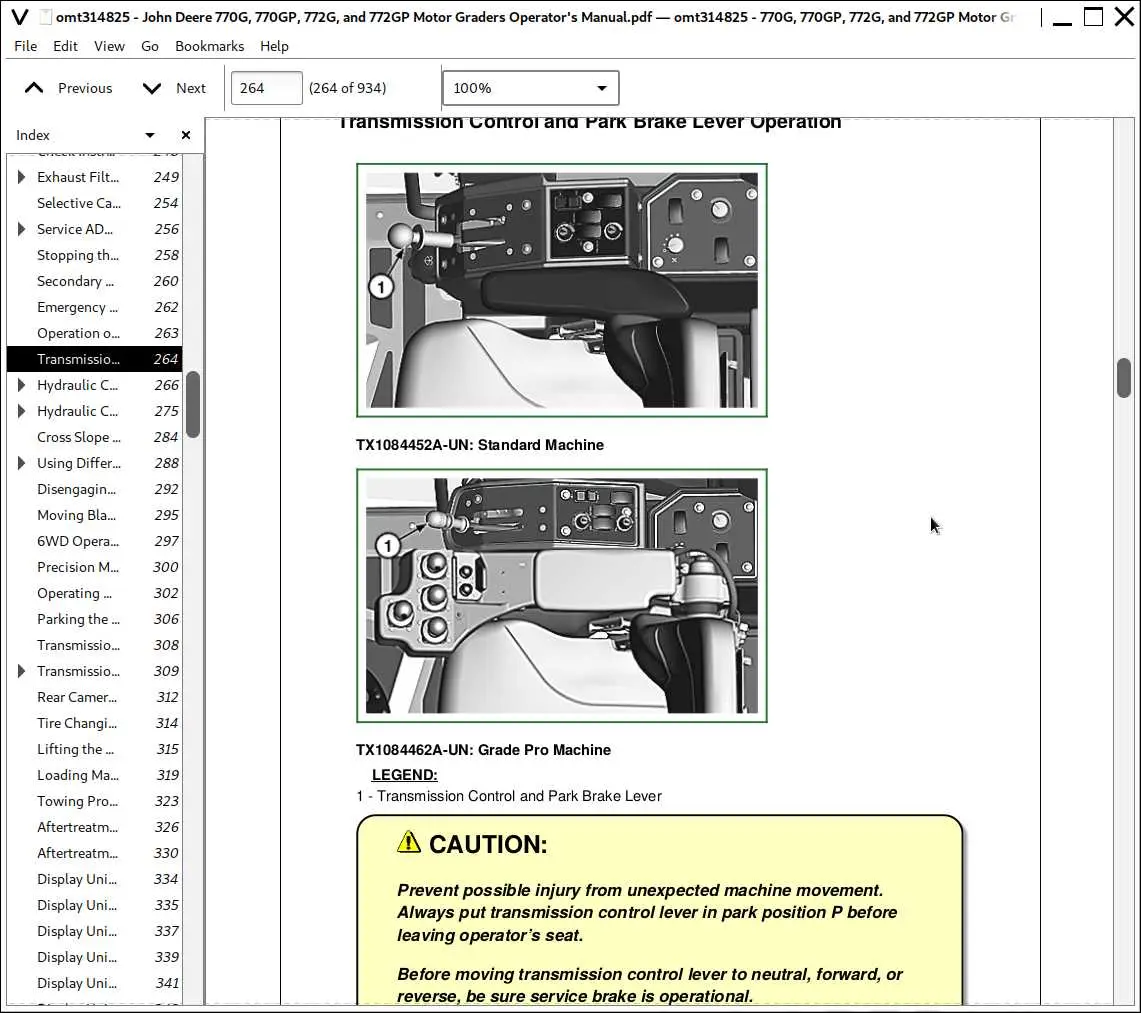Expand the Transmissio... entry on page 309

tap(21, 671)
